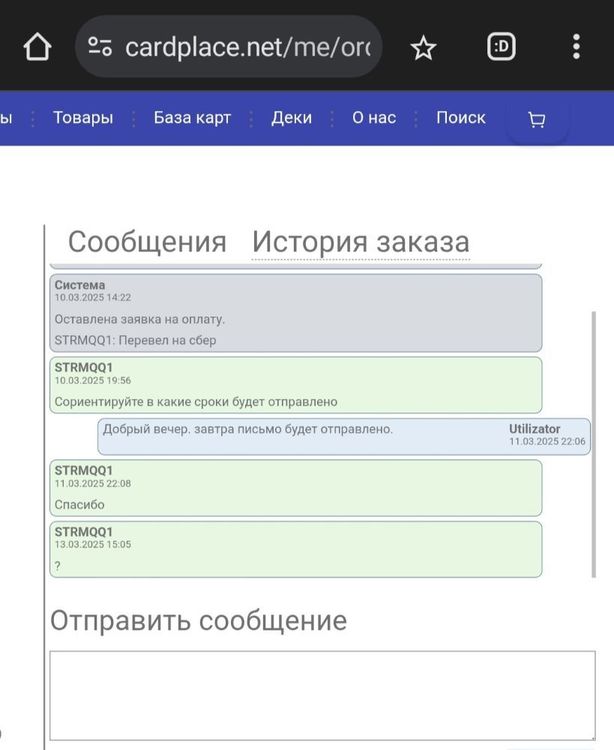Open the browser three-dot menu
The width and height of the screenshot is (614, 750).
click(x=576, y=47)
